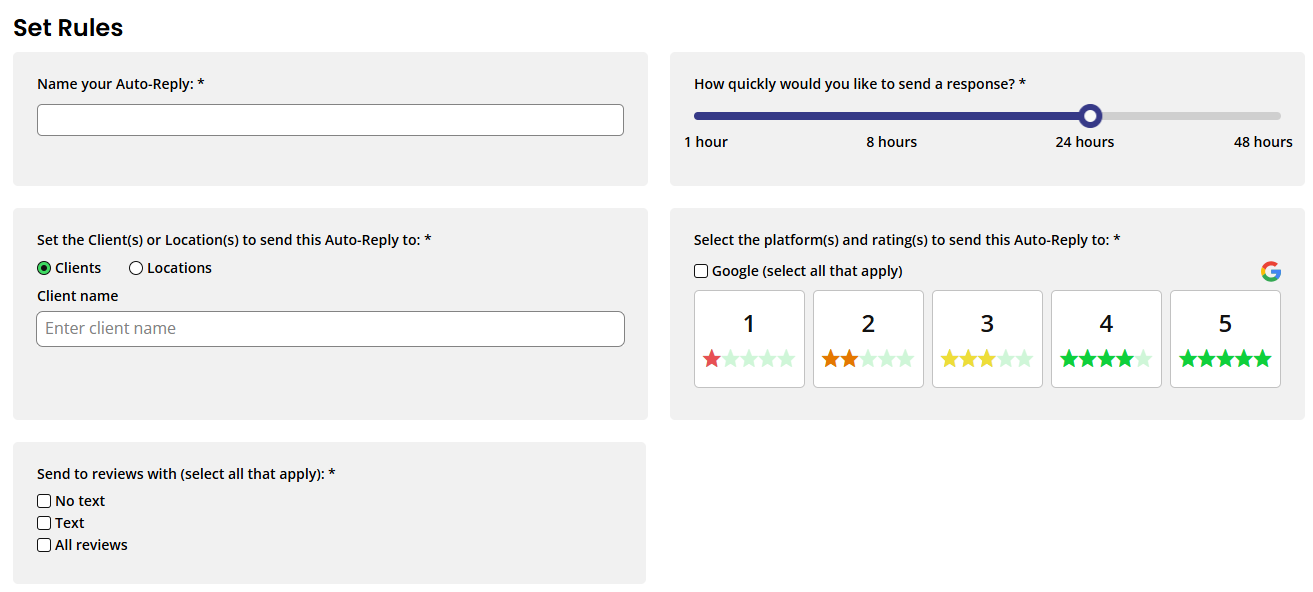The image size is (1313, 592).
Task: Click the 8 hours slider label
Action: [x=891, y=142]
